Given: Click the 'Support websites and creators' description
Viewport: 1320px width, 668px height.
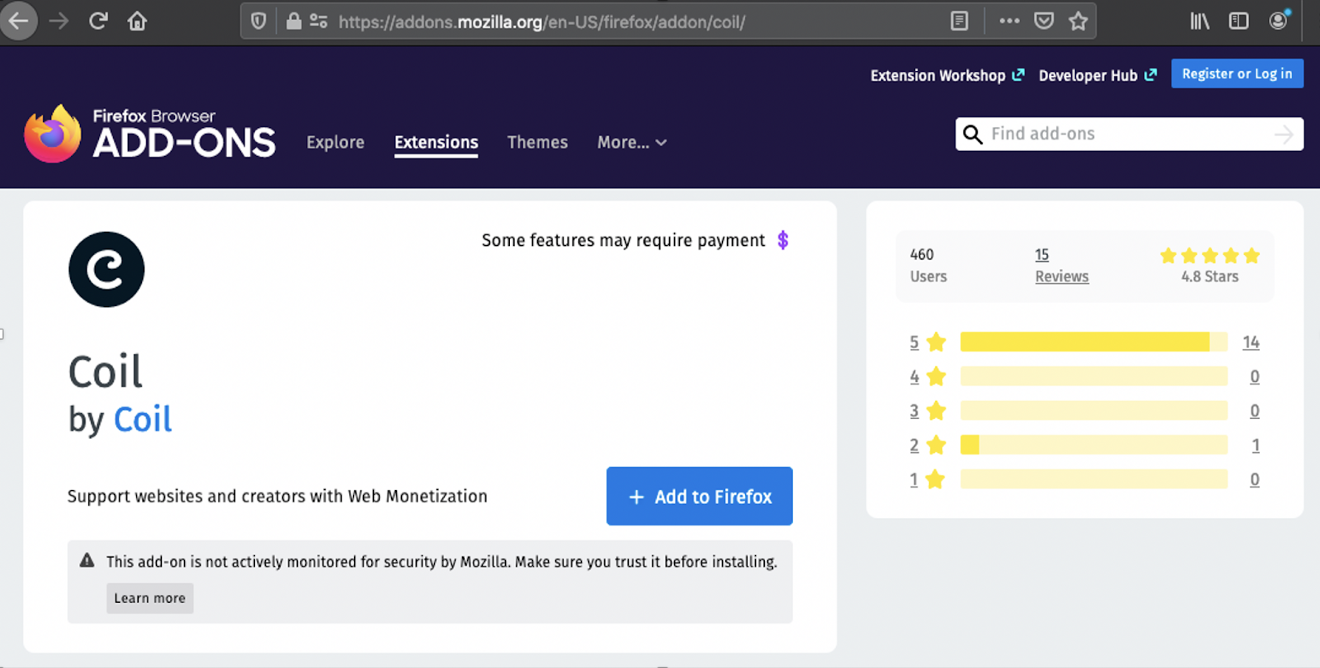Looking at the screenshot, I should (277, 496).
